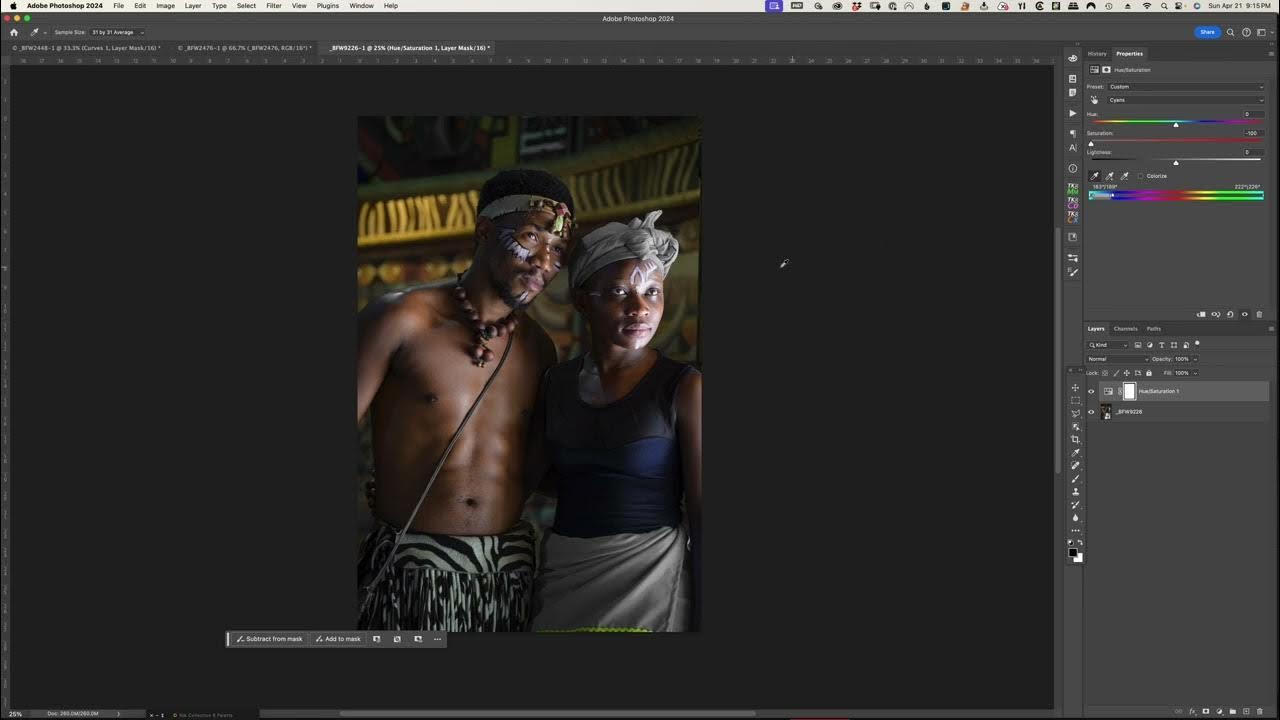Click the Home icon in options bar
The image size is (1280, 720).
(x=14, y=32)
